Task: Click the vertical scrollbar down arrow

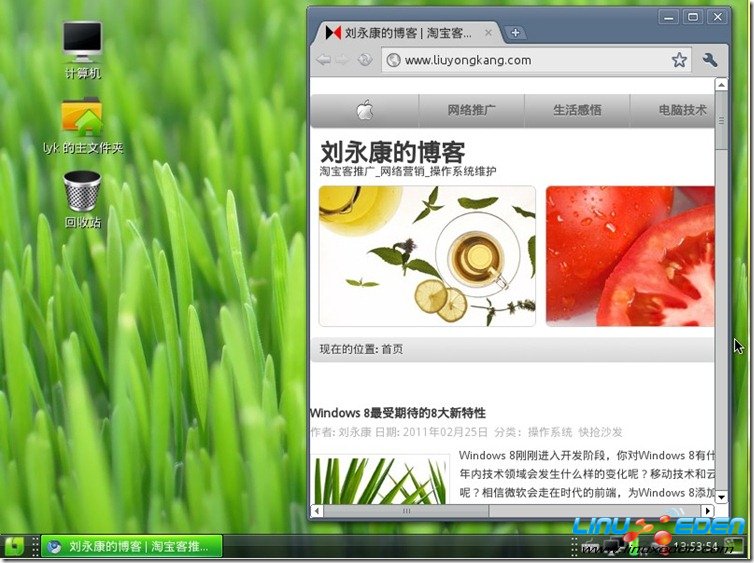Action: click(721, 497)
